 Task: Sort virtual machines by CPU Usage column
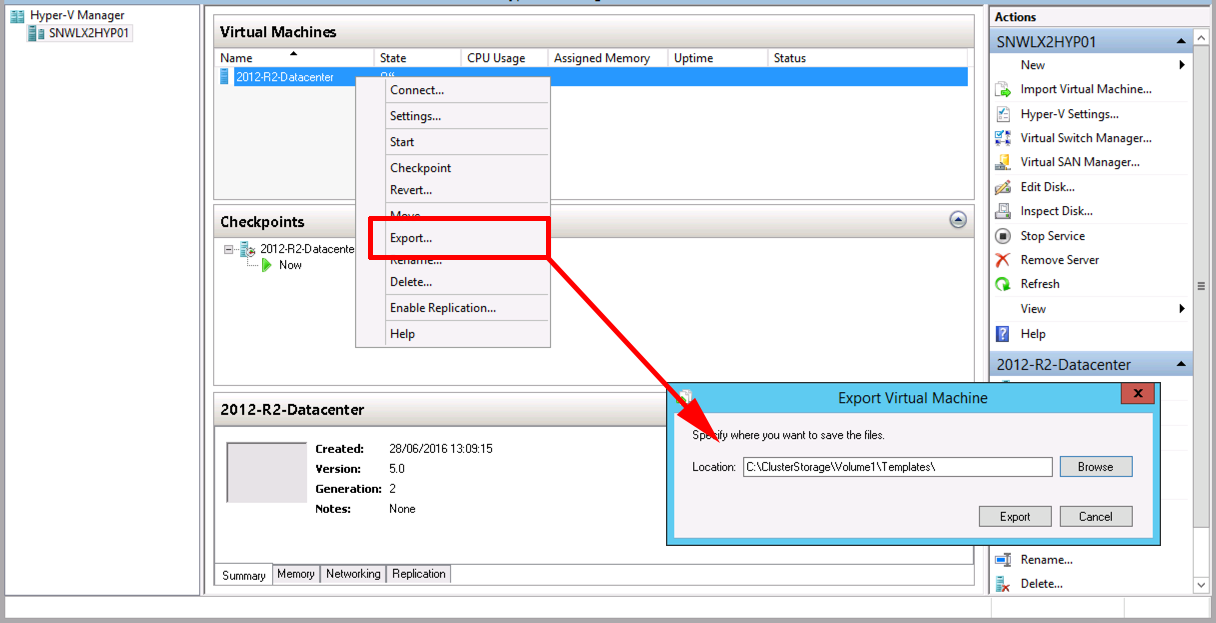[x=505, y=58]
